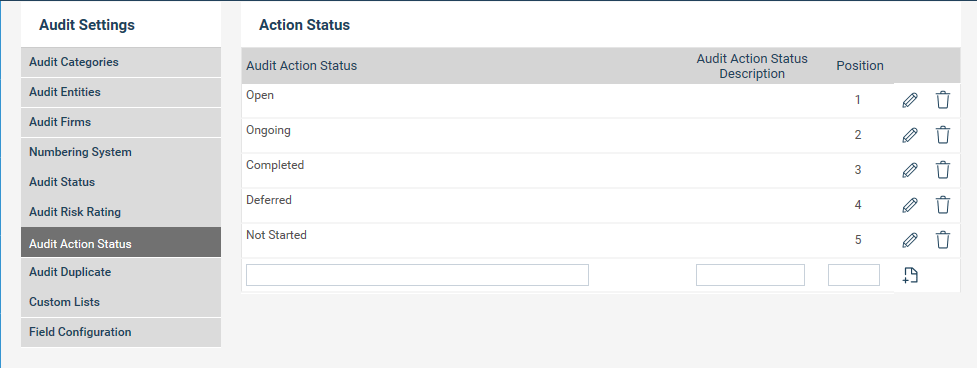Edit the Not Started status
Screen dimensions: 977x368
tap(910, 239)
